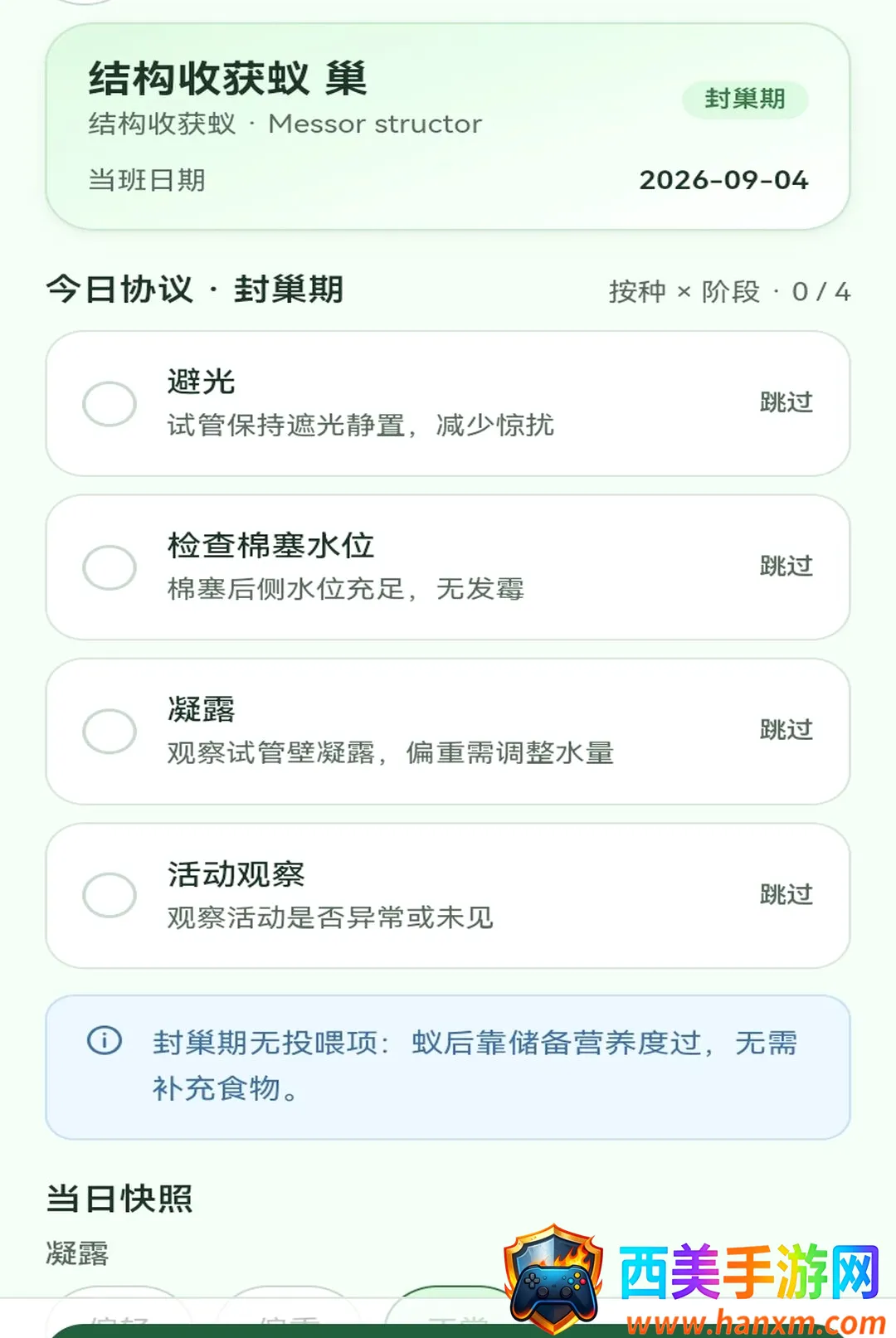Image resolution: width=896 pixels, height=1338 pixels.
Task: Tap 跳过 for 检查棉塞水位
Action: point(786,566)
